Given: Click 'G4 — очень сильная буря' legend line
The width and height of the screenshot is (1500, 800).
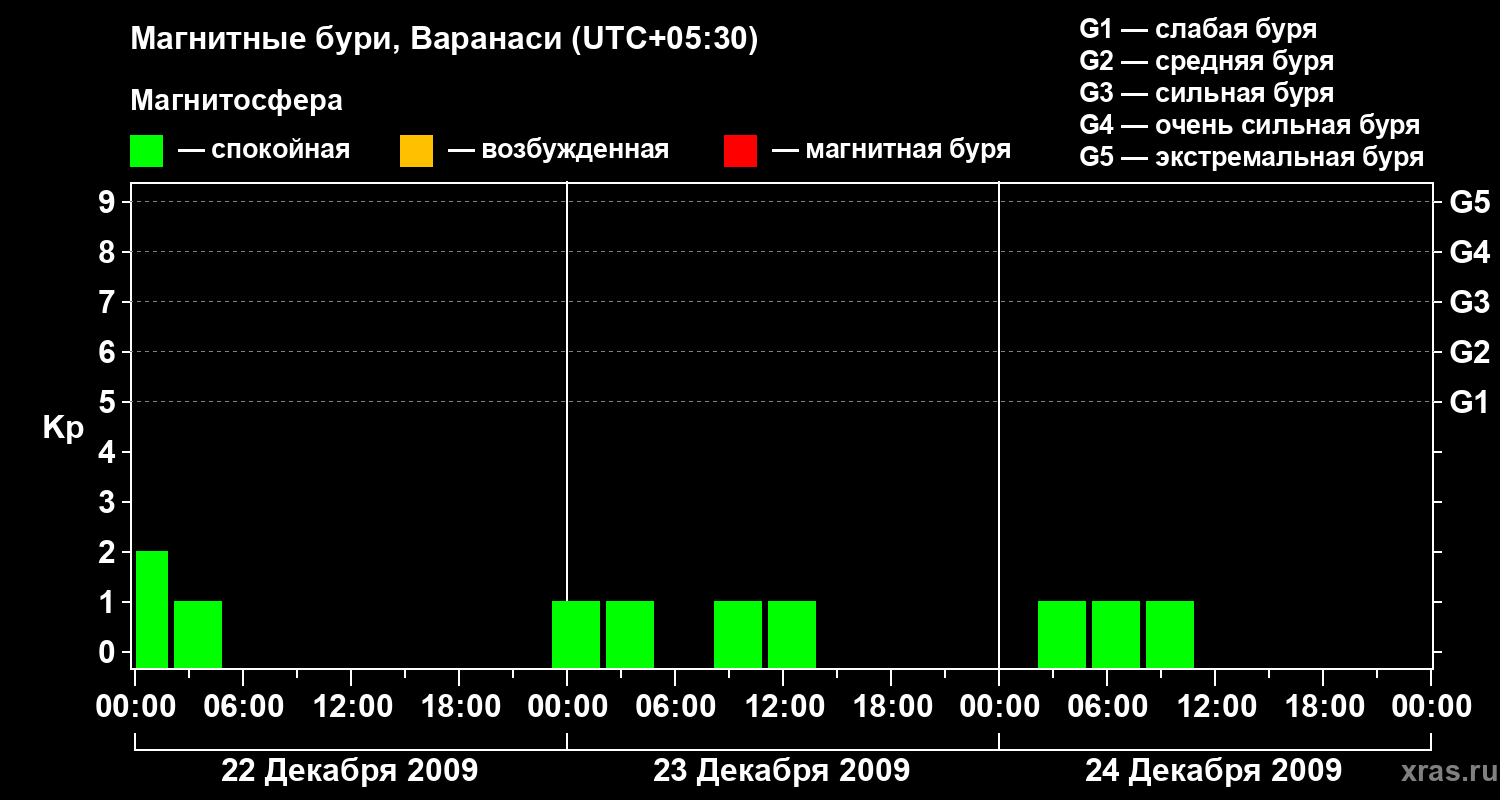Looking at the screenshot, I should pyautogui.click(x=1250, y=125).
